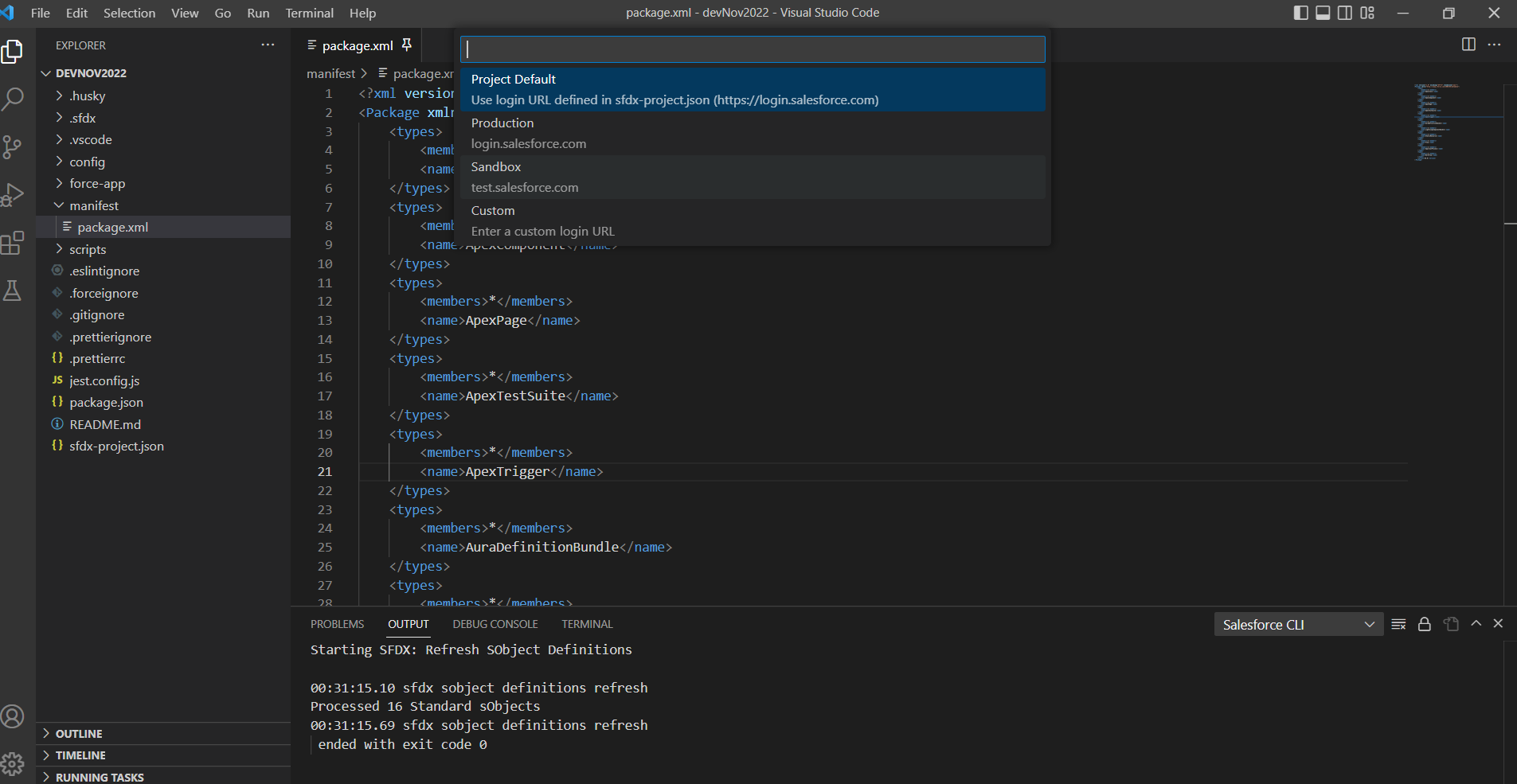Close the bottom panel

click(x=1498, y=623)
